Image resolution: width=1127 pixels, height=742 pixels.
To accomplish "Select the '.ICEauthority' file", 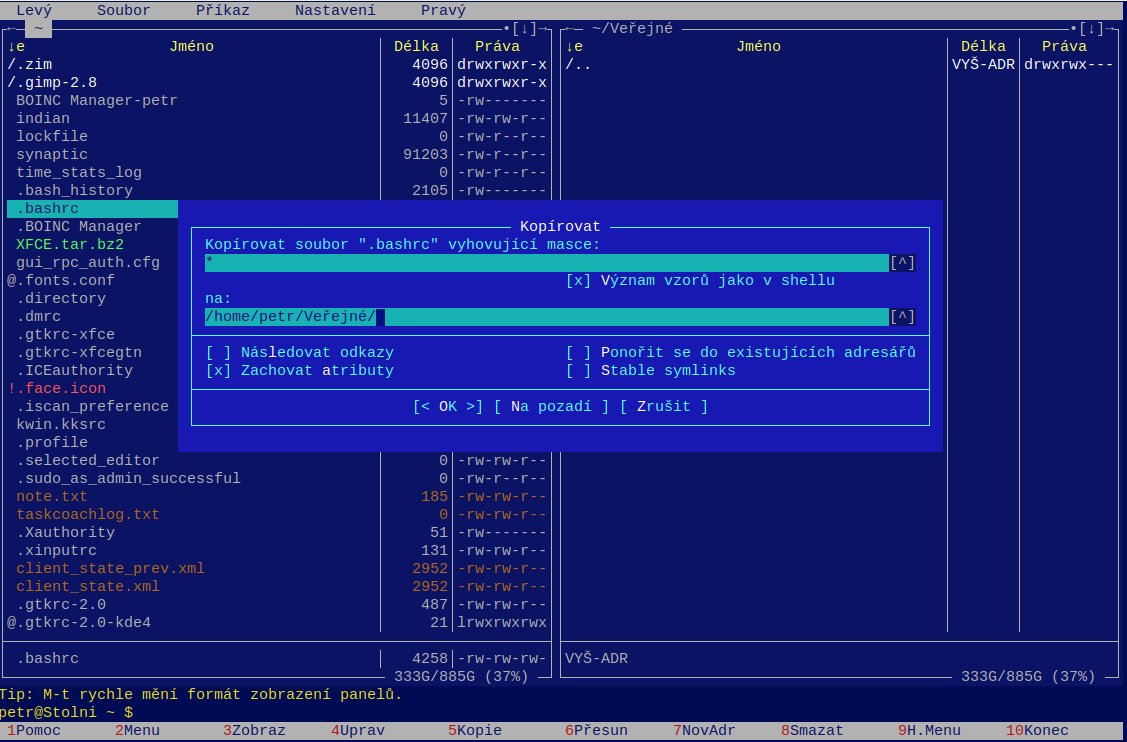I will click(74, 370).
